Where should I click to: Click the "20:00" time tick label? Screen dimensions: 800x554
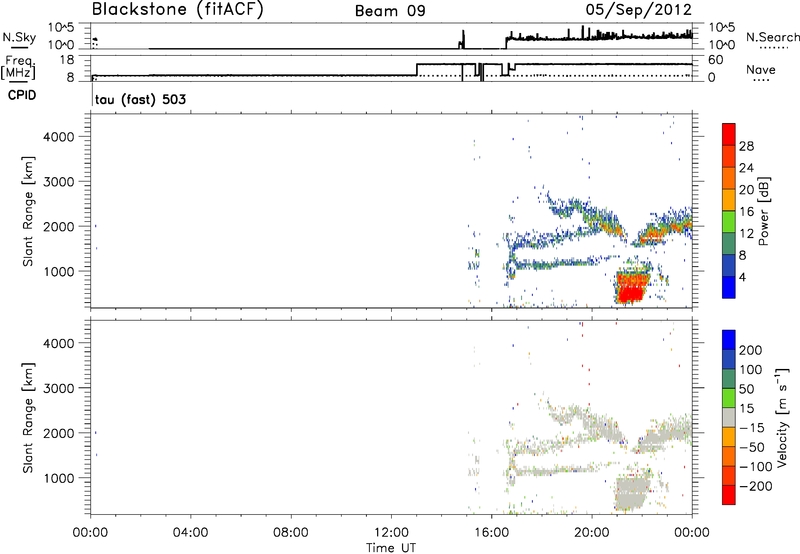pos(591,533)
